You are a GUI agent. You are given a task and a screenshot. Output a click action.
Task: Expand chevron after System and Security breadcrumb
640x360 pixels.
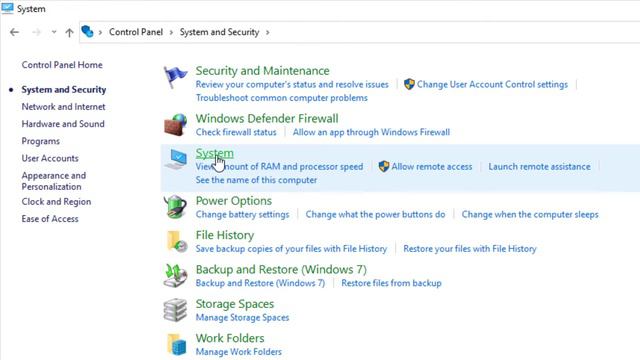click(267, 32)
